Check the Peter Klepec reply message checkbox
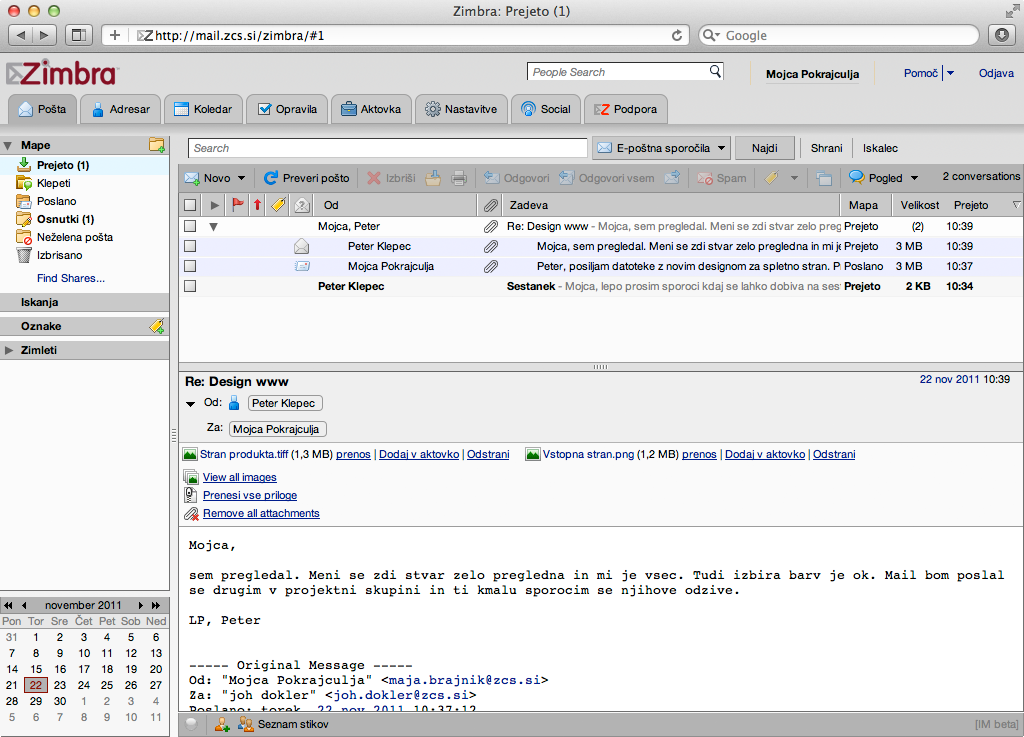Viewport: 1024px width, 737px height. [190, 246]
